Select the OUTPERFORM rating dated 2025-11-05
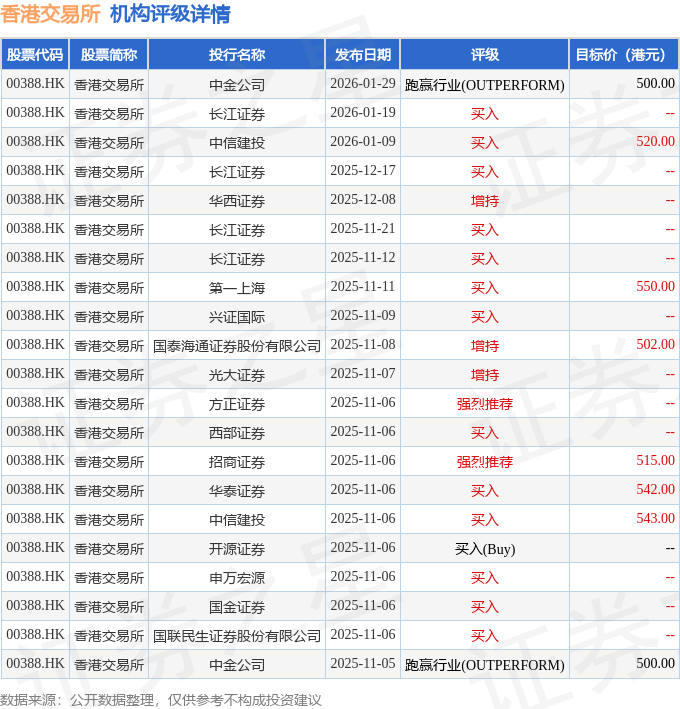 coord(485,665)
